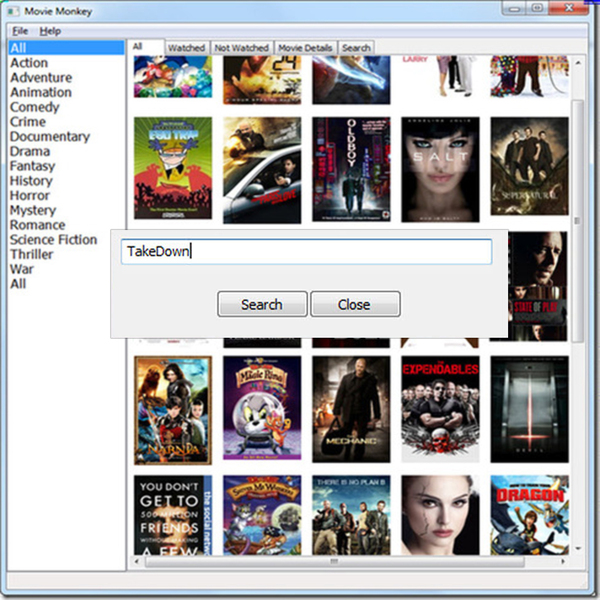
Task: Select the All entry at list bottom
Action: tap(18, 284)
